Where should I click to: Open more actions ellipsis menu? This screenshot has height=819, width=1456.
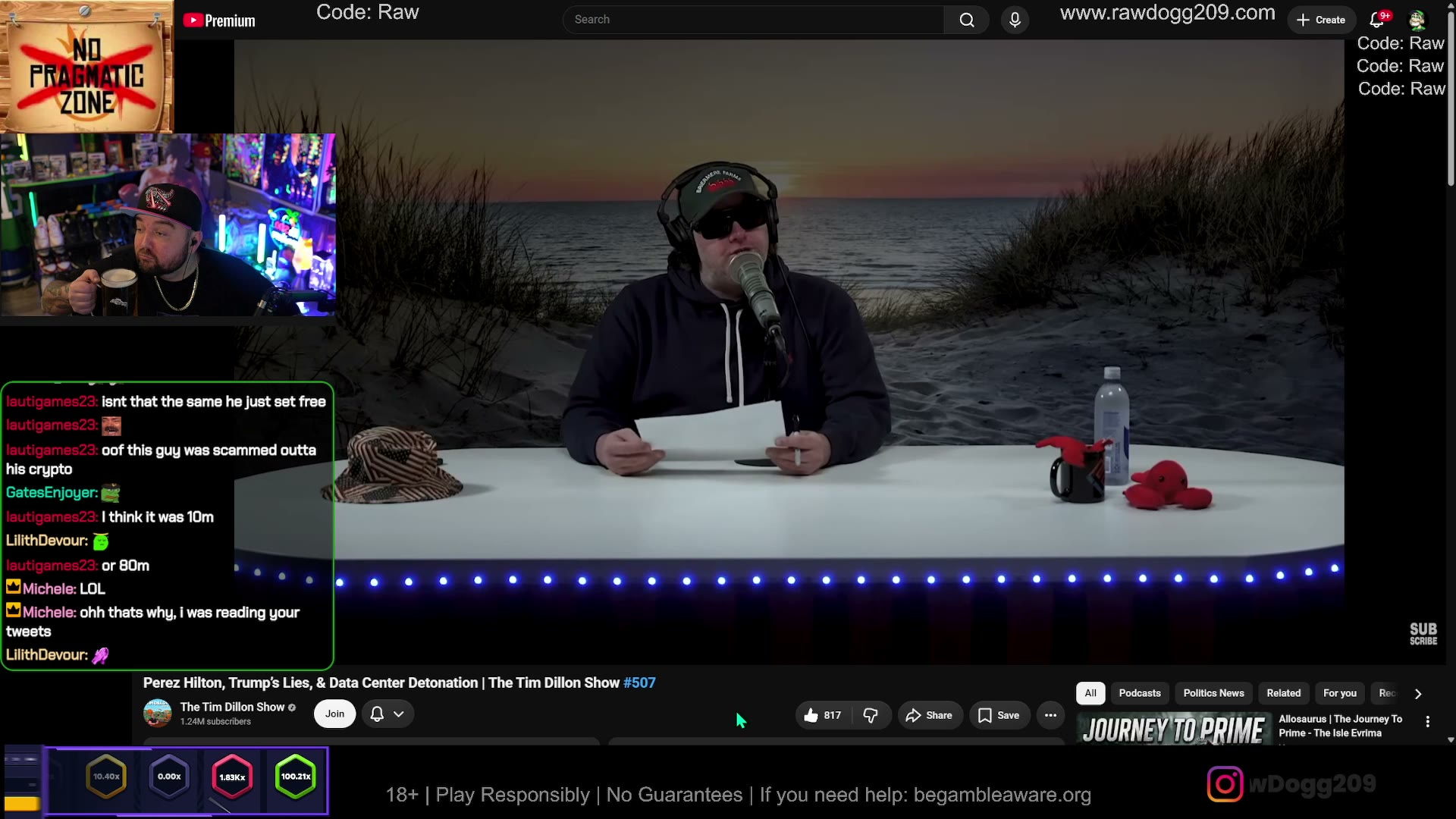pyautogui.click(x=1050, y=715)
